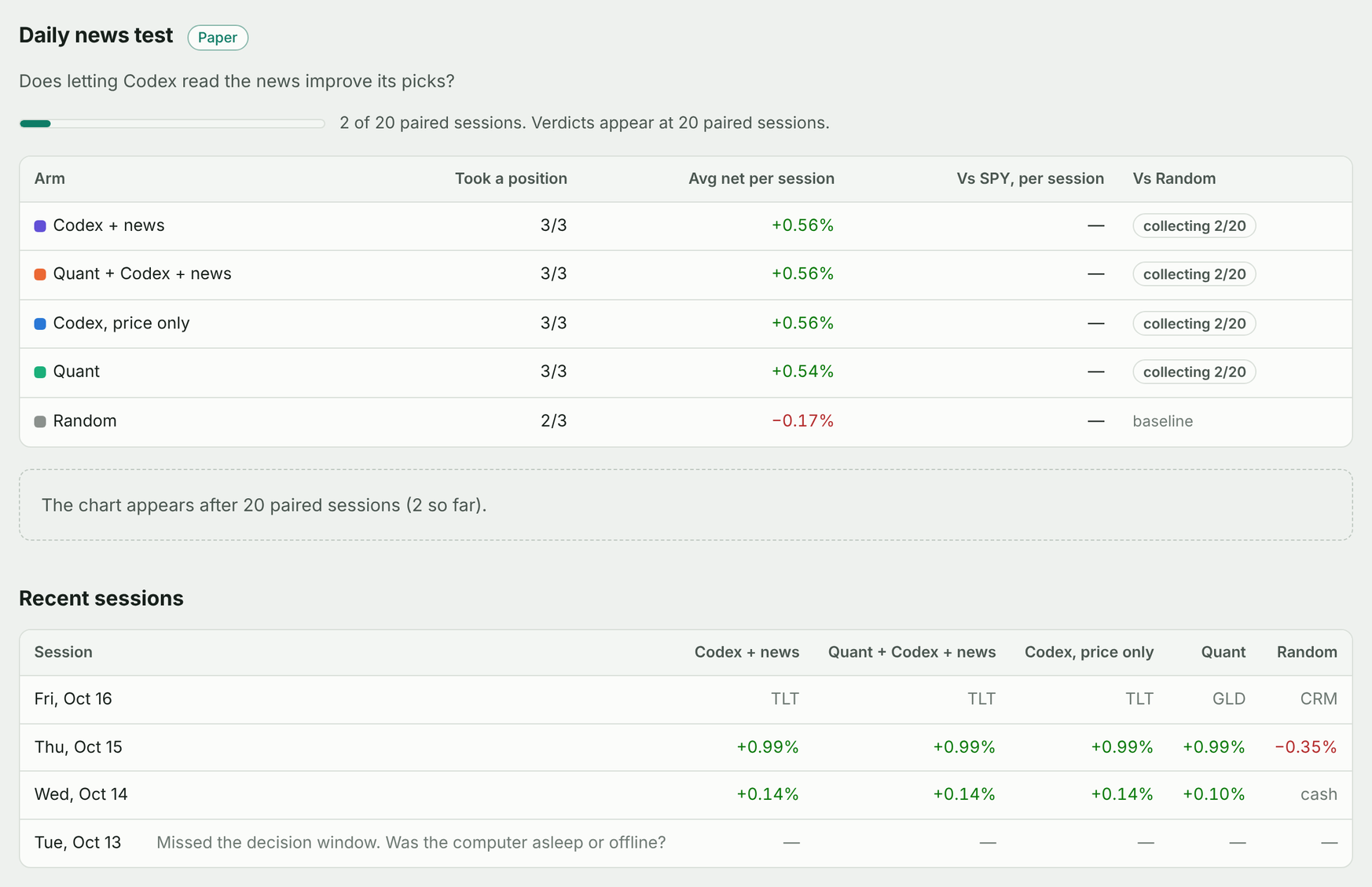Screen dimensions: 1372x887
Task: Click the GLD pick on Fri, Oct 16
Action: pyautogui.click(x=1229, y=698)
